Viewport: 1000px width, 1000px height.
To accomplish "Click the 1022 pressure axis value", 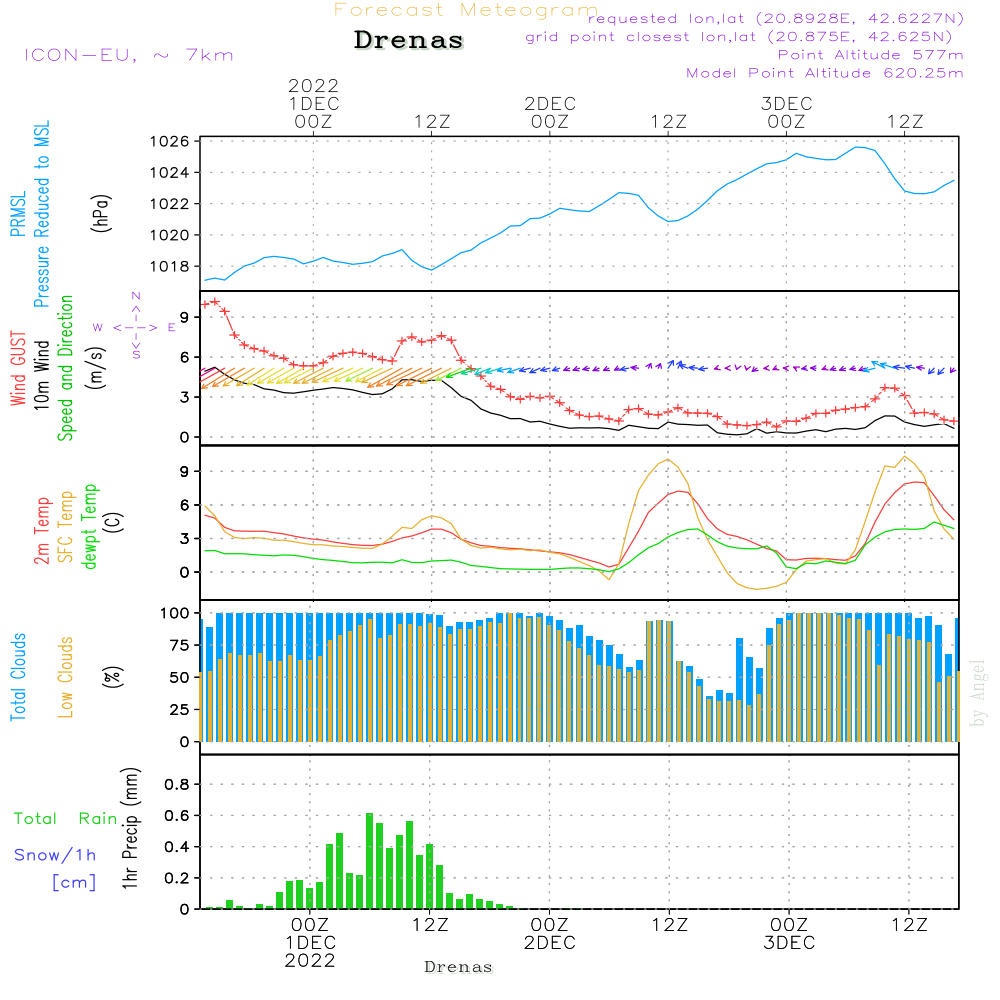I will tap(170, 204).
